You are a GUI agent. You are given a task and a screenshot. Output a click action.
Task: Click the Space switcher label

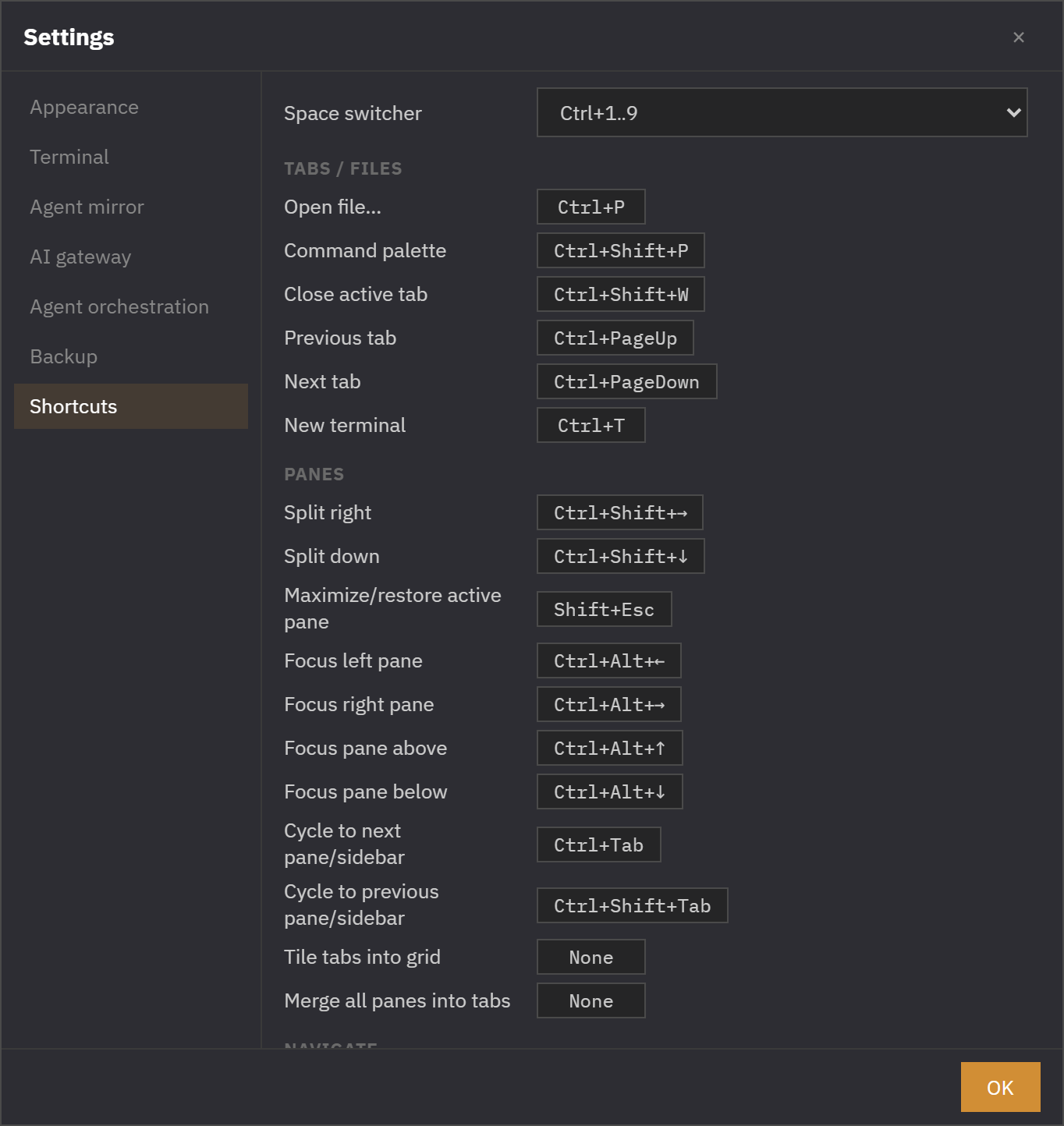(x=353, y=113)
